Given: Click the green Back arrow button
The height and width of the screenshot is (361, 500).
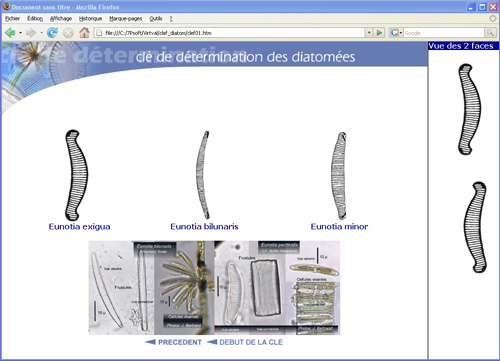Looking at the screenshot, I should pyautogui.click(x=10, y=33).
